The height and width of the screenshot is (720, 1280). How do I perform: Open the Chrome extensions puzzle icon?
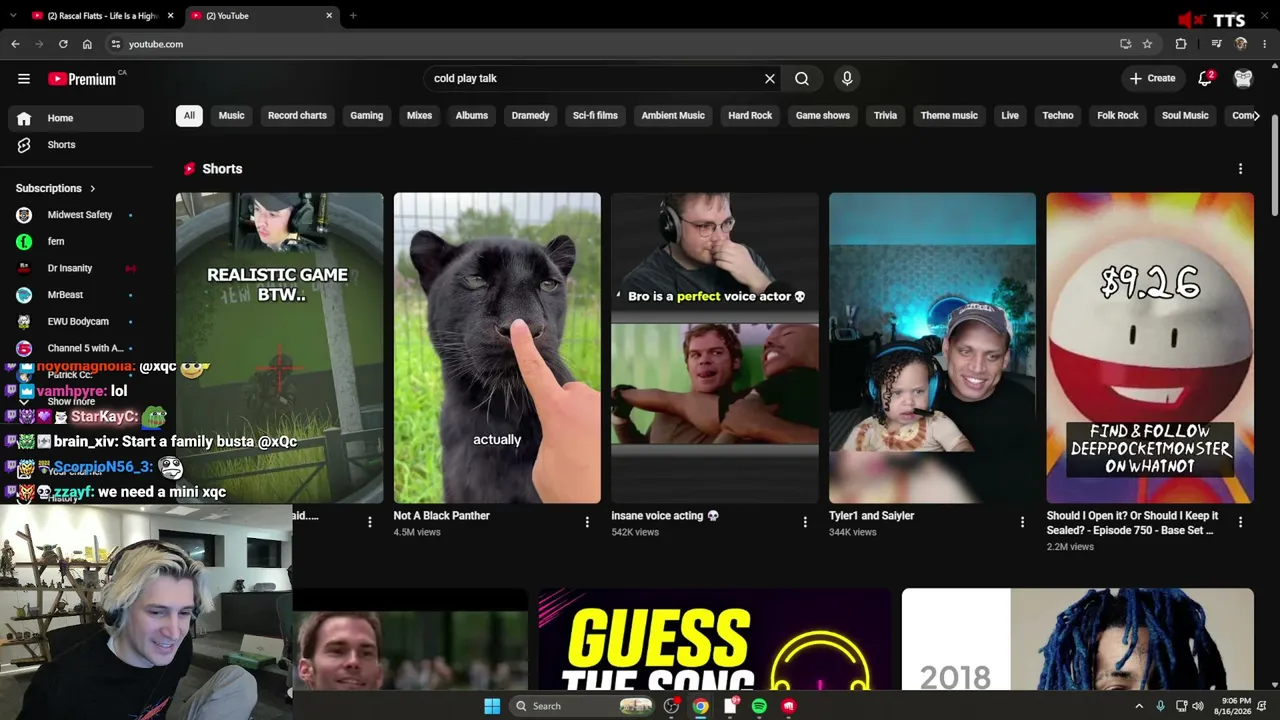click(1181, 44)
